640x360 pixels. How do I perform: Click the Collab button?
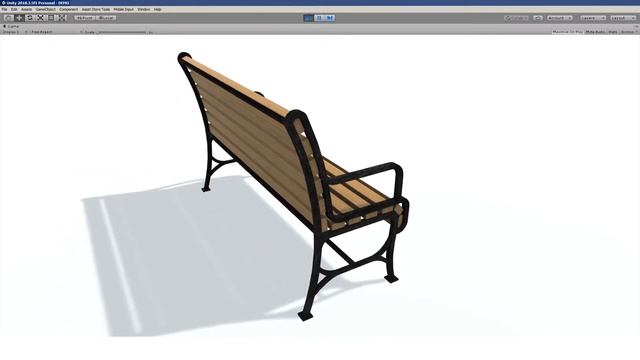(516, 18)
